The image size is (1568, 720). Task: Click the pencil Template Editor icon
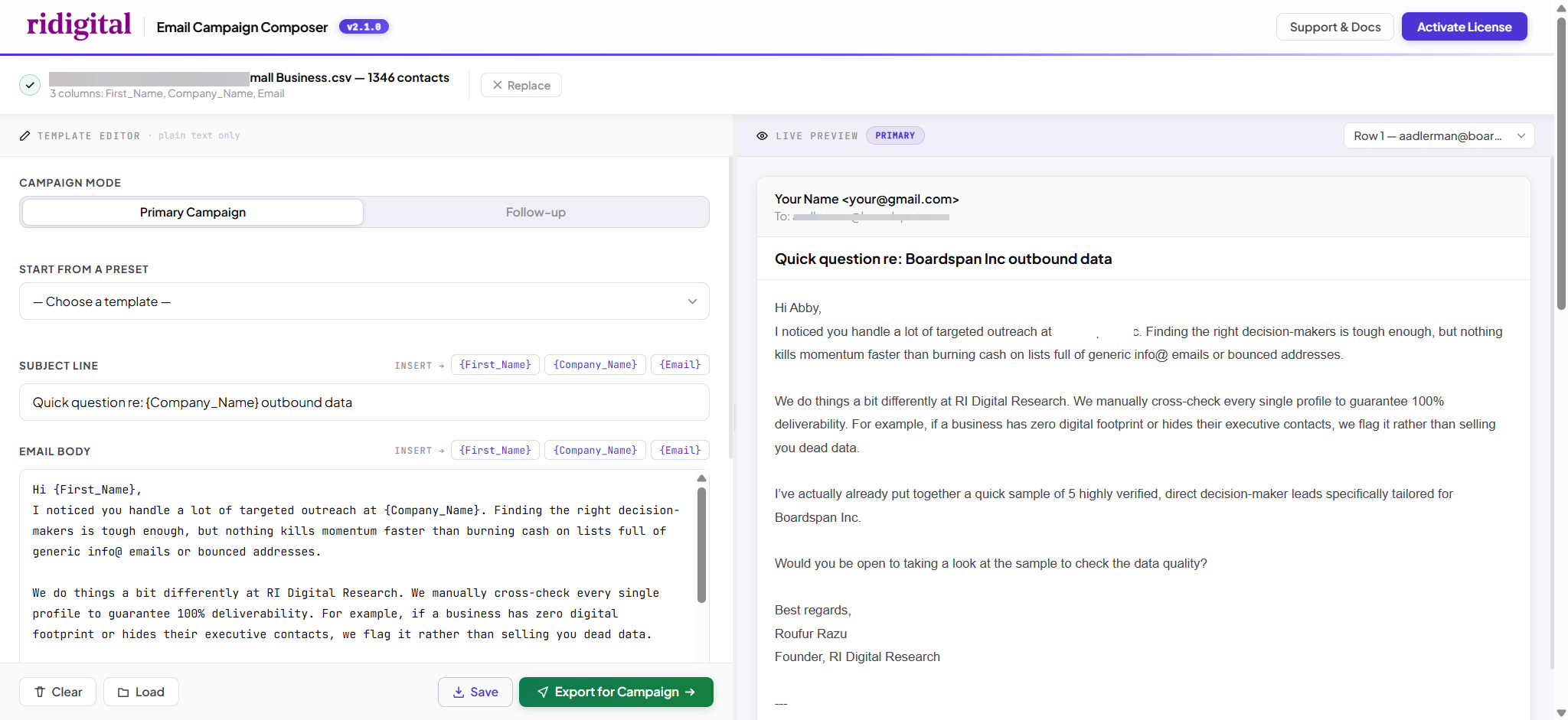(24, 135)
